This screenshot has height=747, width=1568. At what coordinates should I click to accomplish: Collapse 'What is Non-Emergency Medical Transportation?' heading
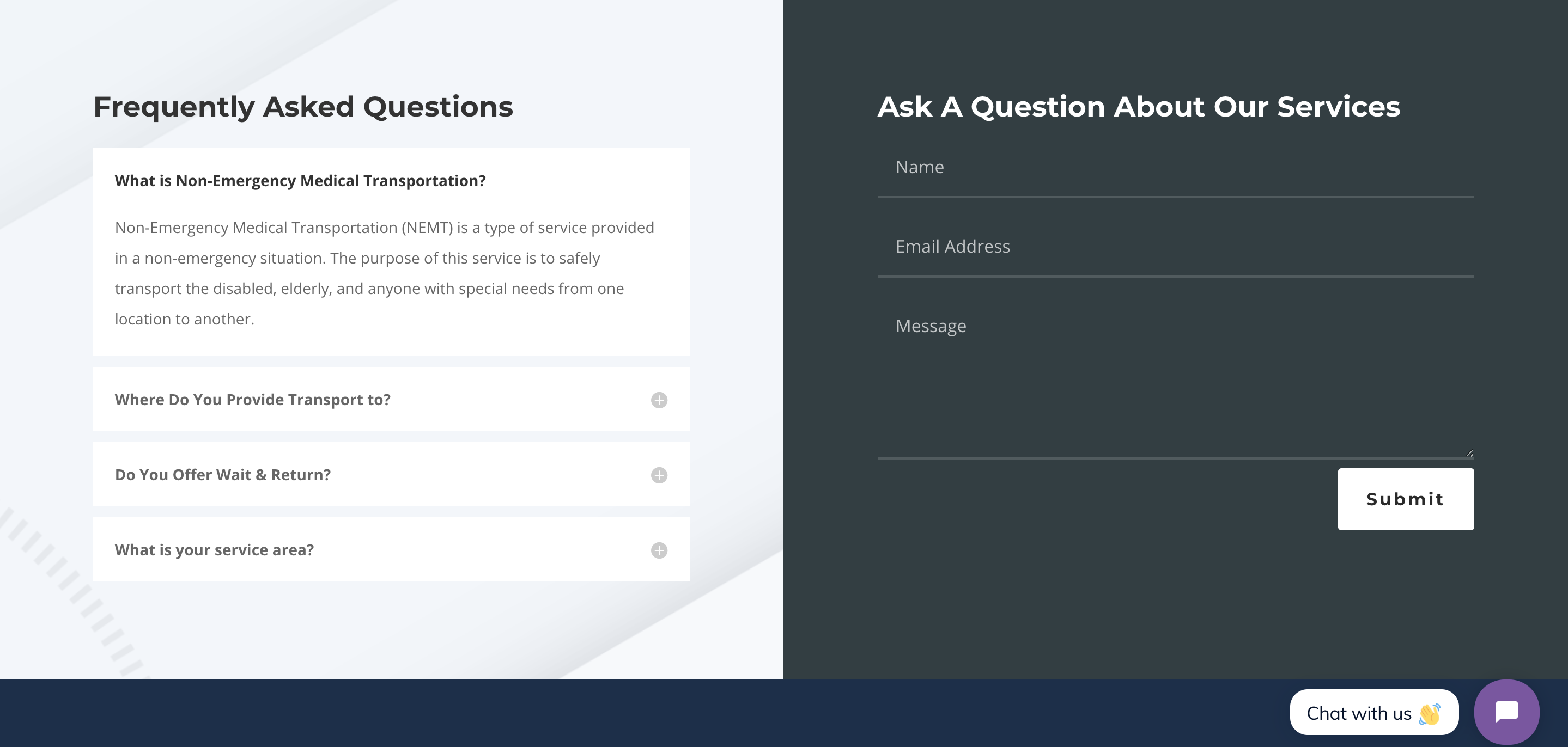tap(300, 181)
